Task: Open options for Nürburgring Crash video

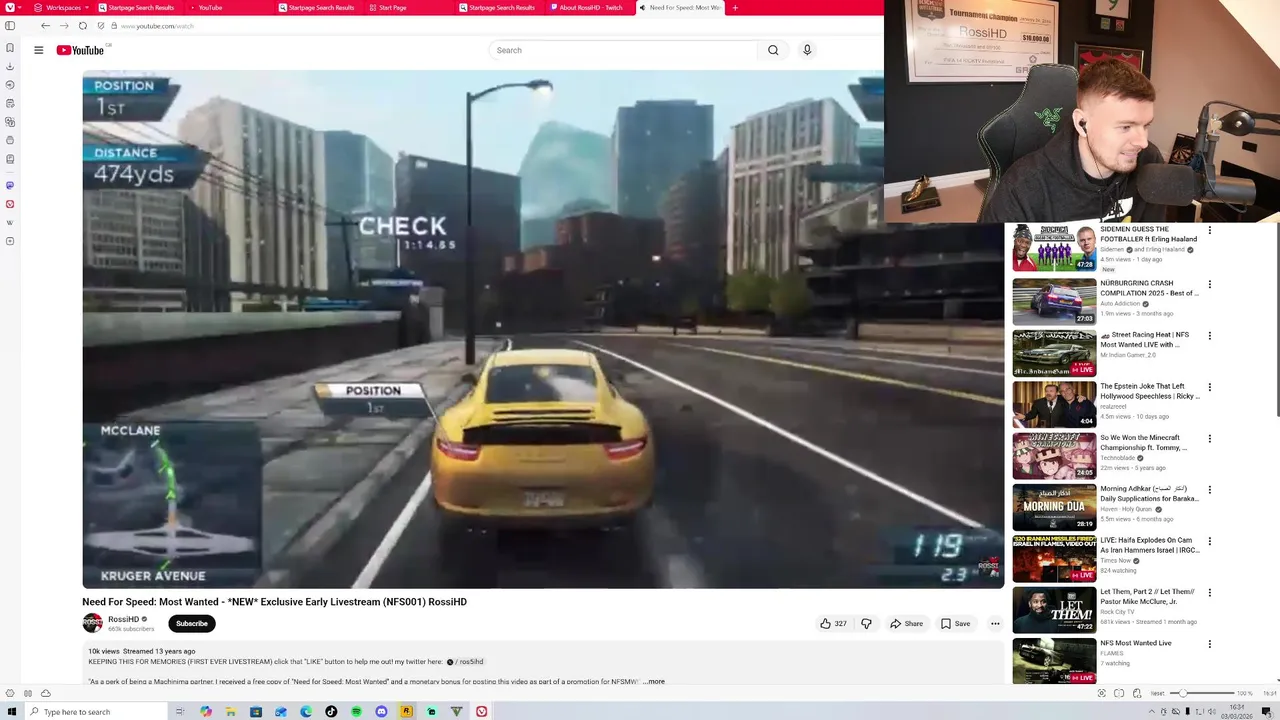Action: (x=1209, y=284)
